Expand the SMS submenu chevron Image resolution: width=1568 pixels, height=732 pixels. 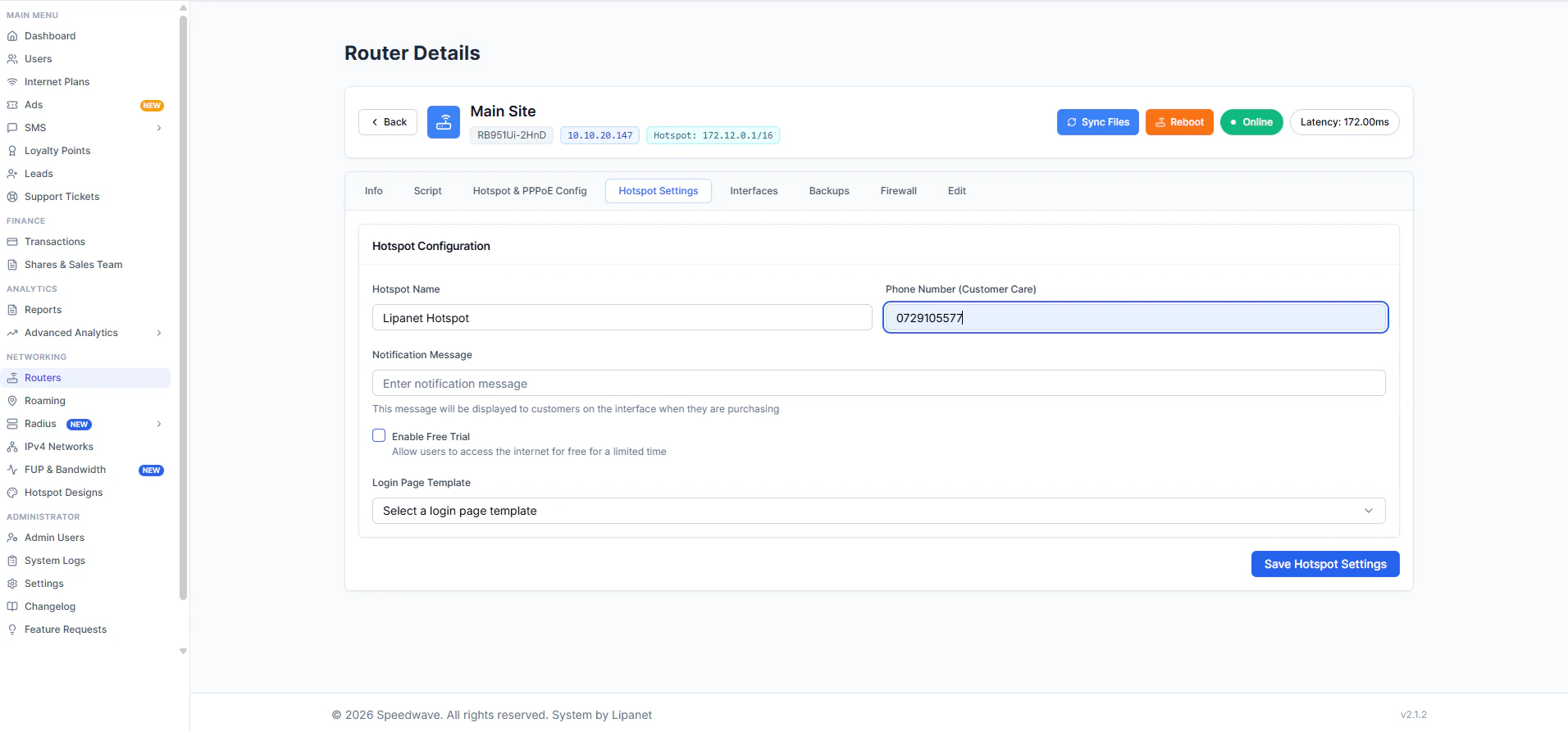click(159, 128)
